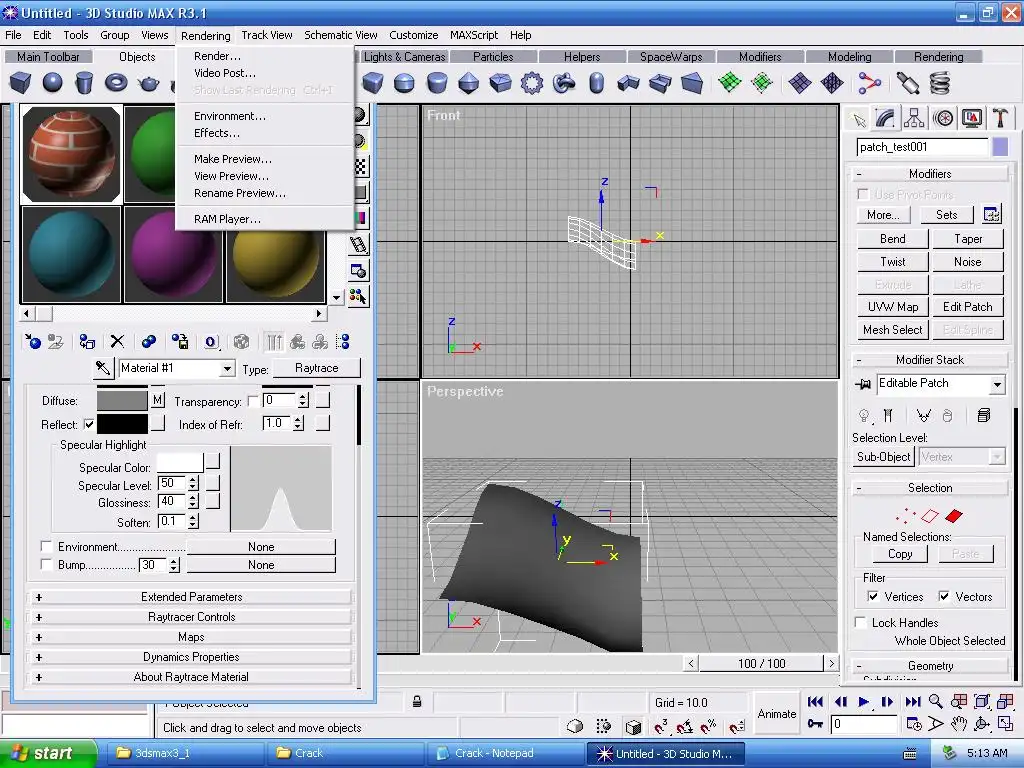Screen dimensions: 1024x768
Task: Choose RAM Player... menu entry
Action: (x=227, y=219)
